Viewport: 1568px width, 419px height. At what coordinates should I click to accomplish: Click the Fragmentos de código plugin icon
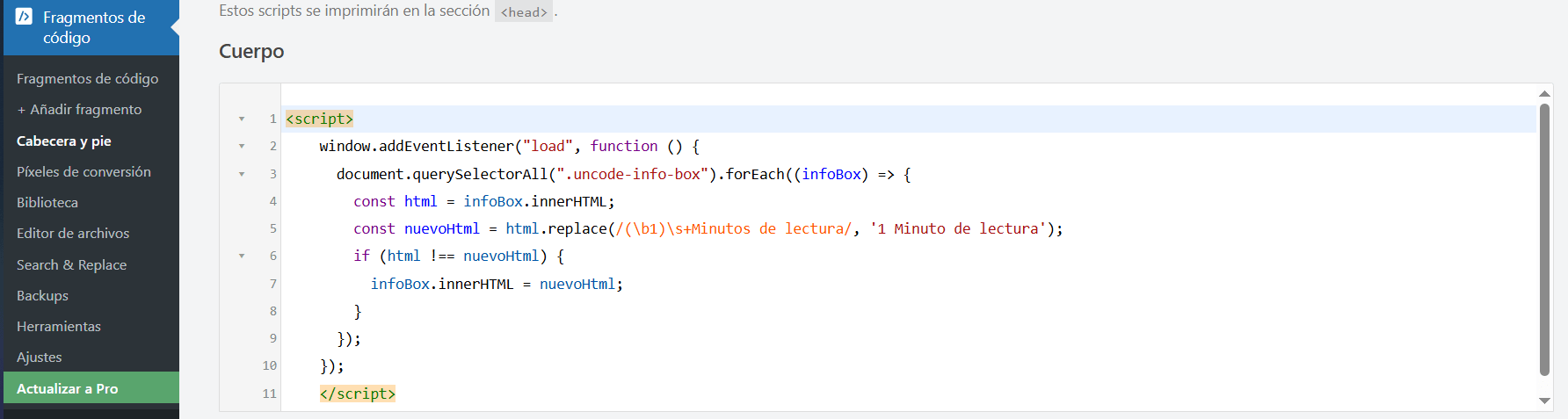[x=24, y=17]
